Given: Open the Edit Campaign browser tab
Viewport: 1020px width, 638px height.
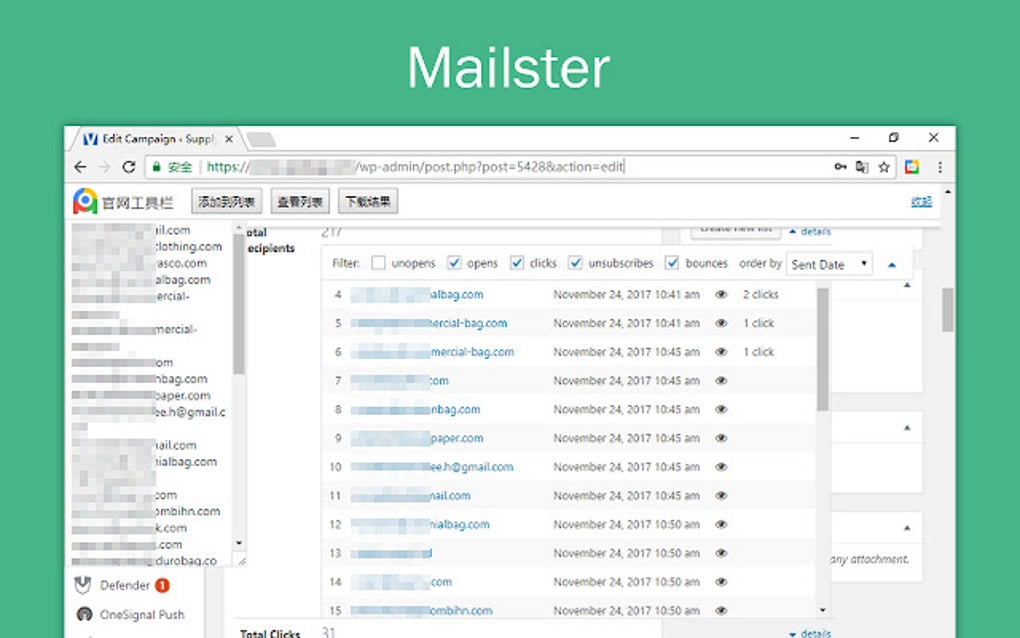Looking at the screenshot, I should [x=150, y=138].
